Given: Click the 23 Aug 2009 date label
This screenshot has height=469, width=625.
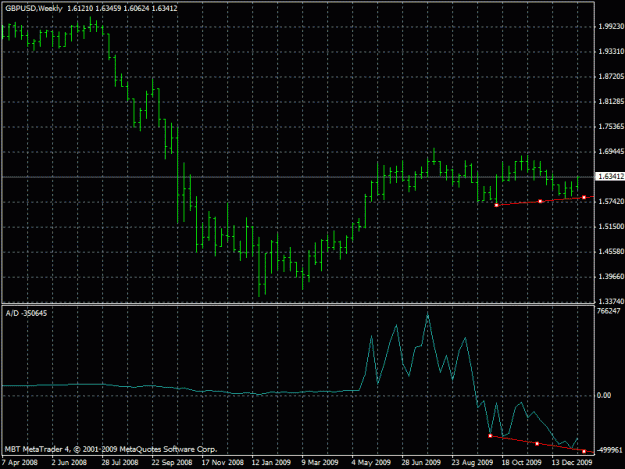Looking at the screenshot, I should [472, 462].
